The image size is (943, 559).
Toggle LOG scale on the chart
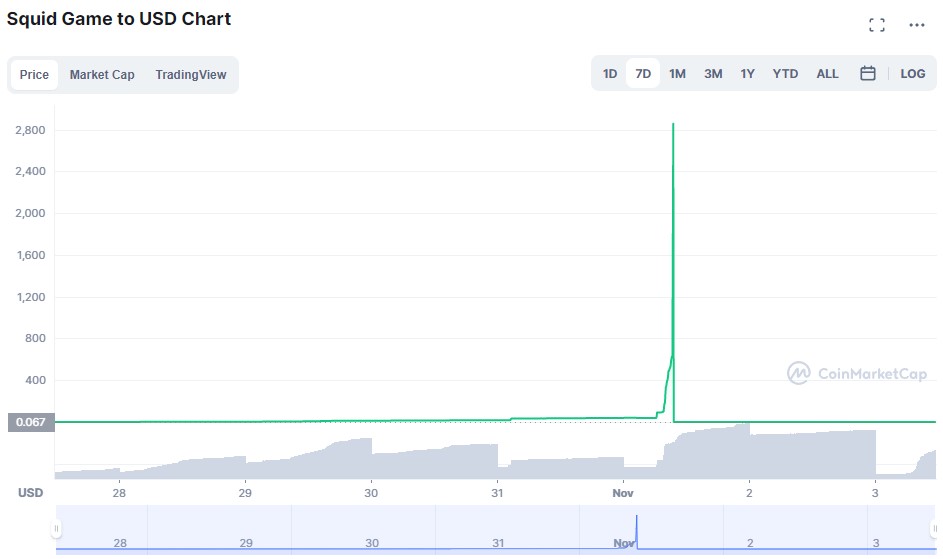[912, 73]
